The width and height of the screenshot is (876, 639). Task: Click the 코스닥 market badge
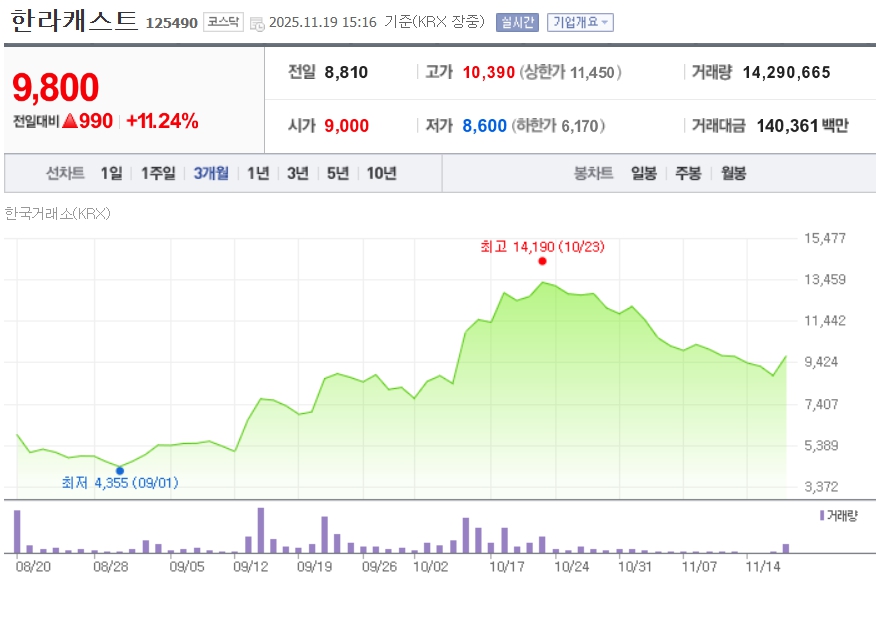(x=222, y=21)
